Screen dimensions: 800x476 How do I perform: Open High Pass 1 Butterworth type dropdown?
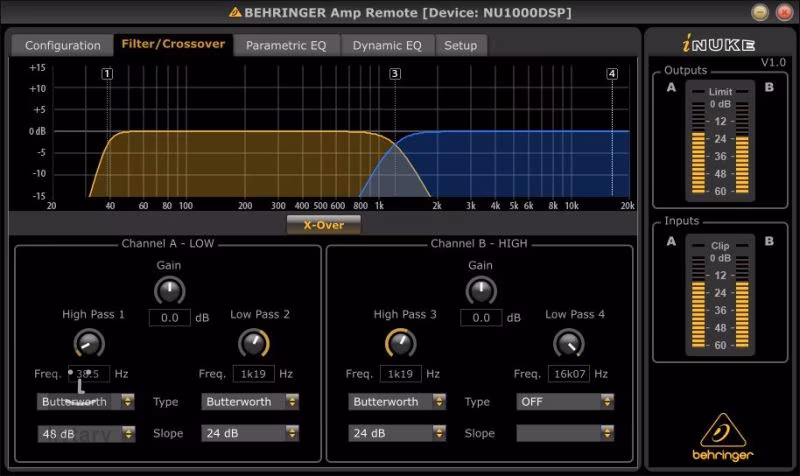coord(86,402)
